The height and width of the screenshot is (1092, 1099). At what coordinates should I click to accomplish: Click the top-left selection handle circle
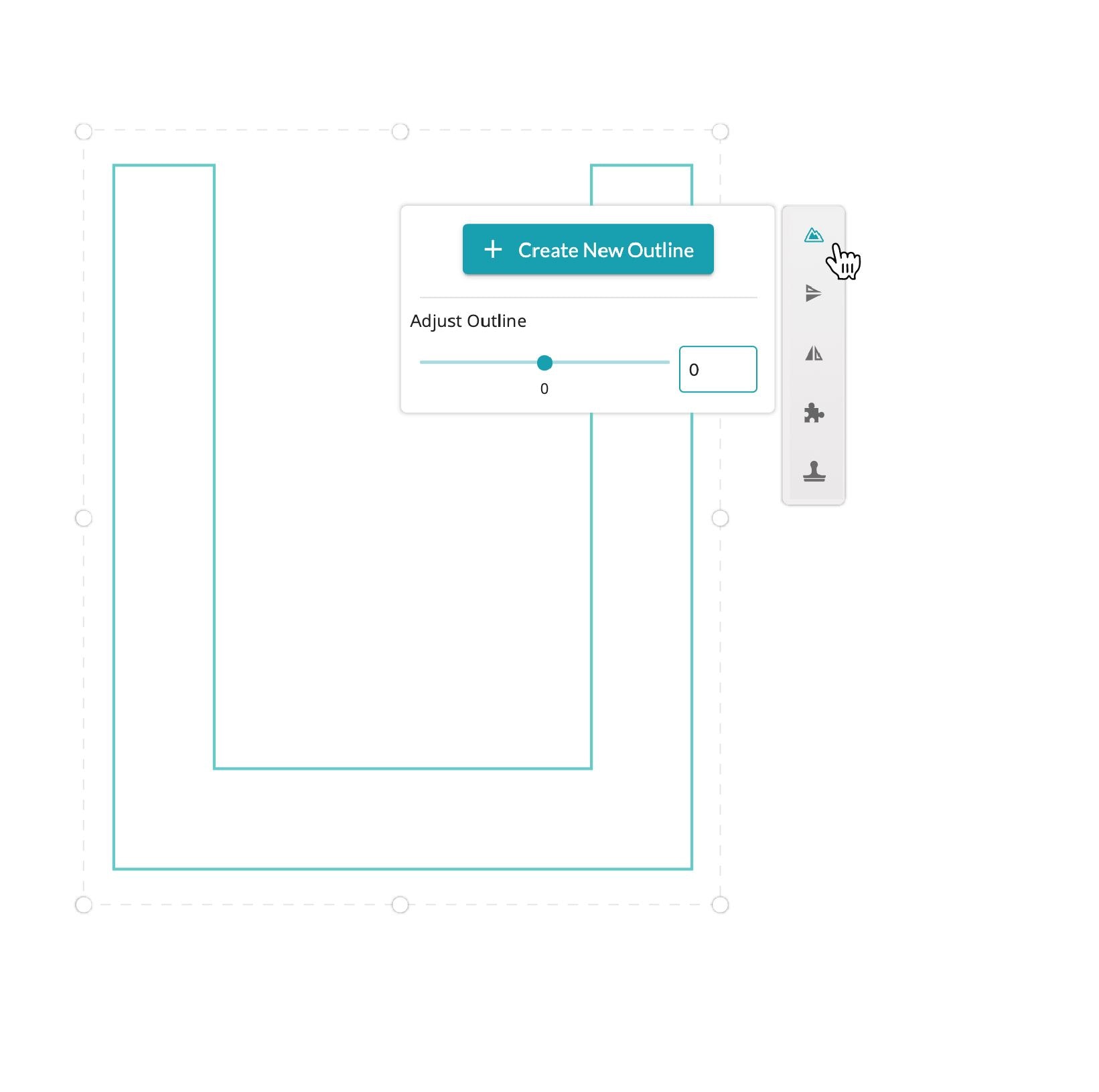click(x=84, y=132)
